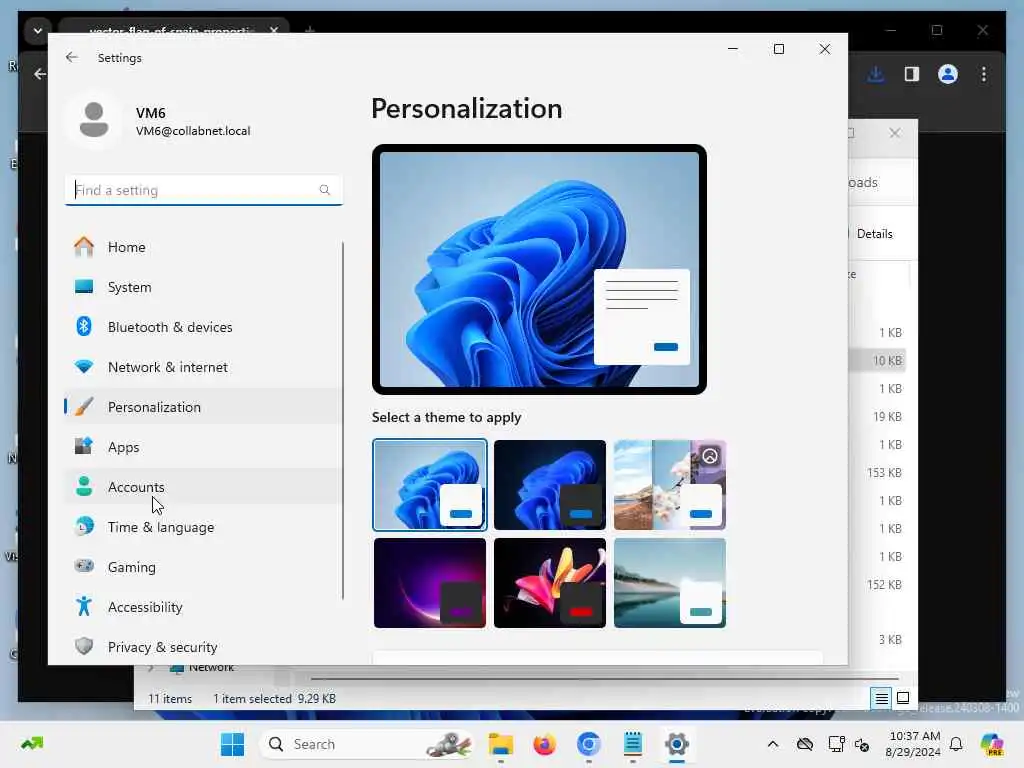
Task: Open notification bell in taskbar
Action: (x=956, y=744)
